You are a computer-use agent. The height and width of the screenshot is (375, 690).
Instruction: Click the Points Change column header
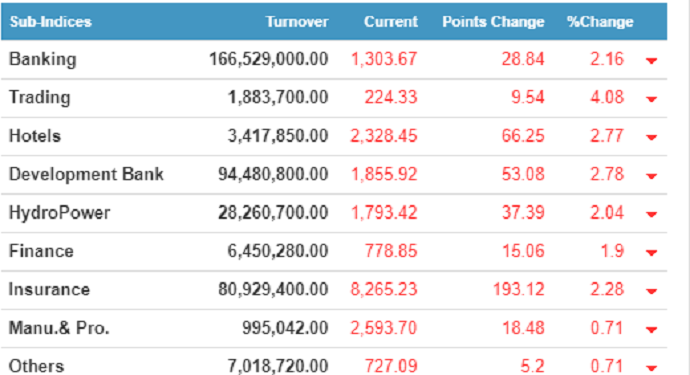[493, 22]
